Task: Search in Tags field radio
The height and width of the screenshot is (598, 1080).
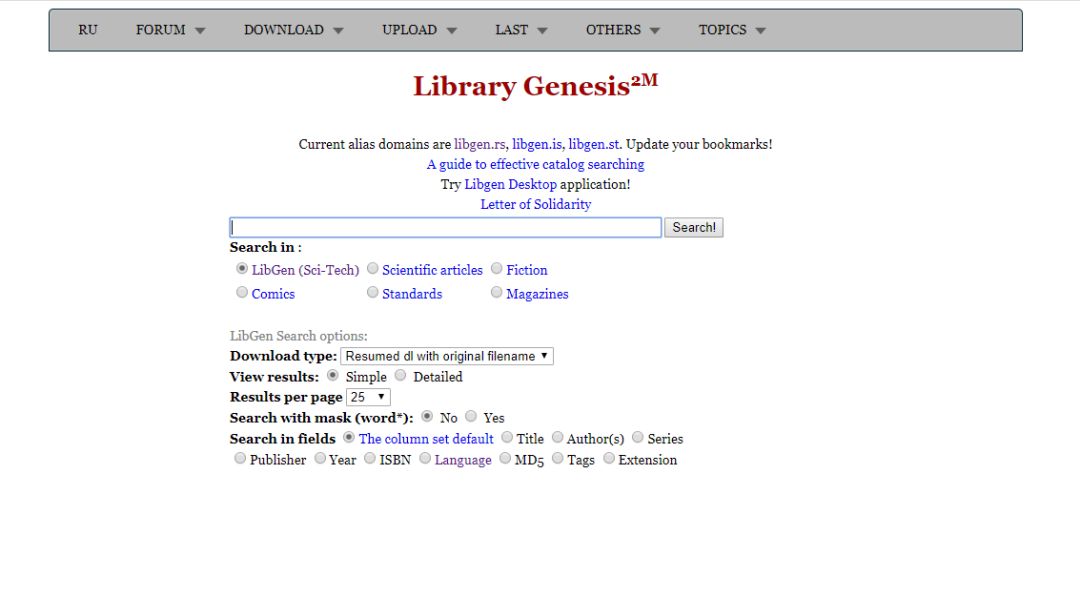Action: pyautogui.click(x=558, y=458)
